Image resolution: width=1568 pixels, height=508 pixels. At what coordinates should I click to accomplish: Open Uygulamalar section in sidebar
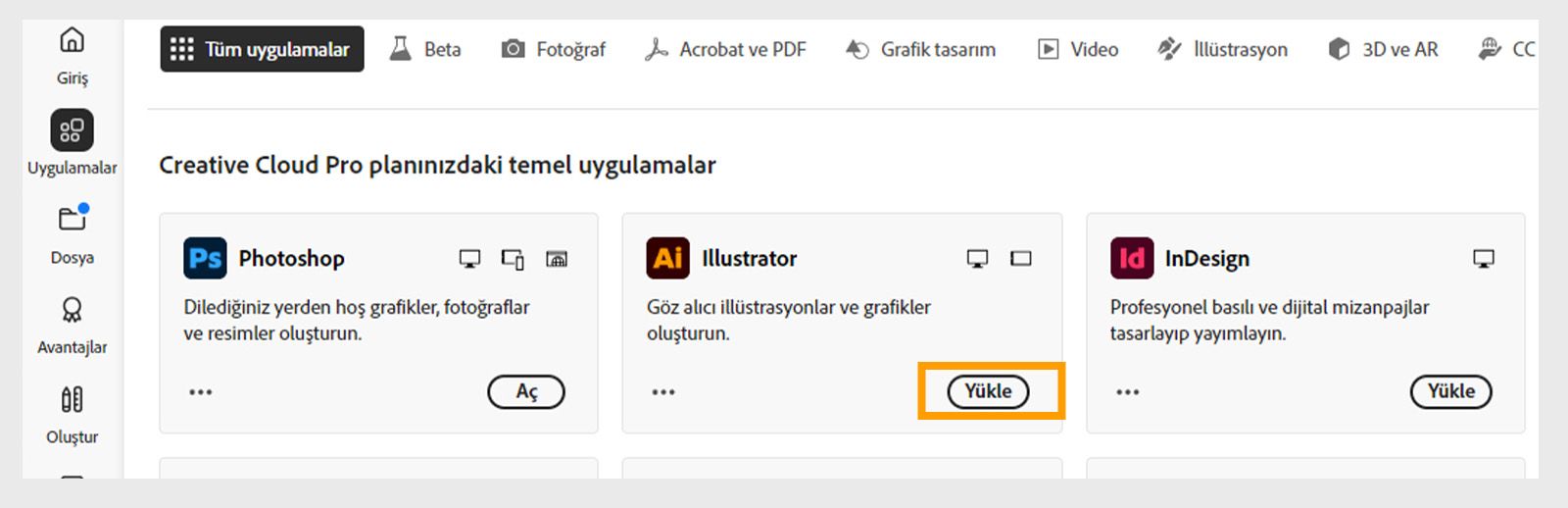pos(72,143)
